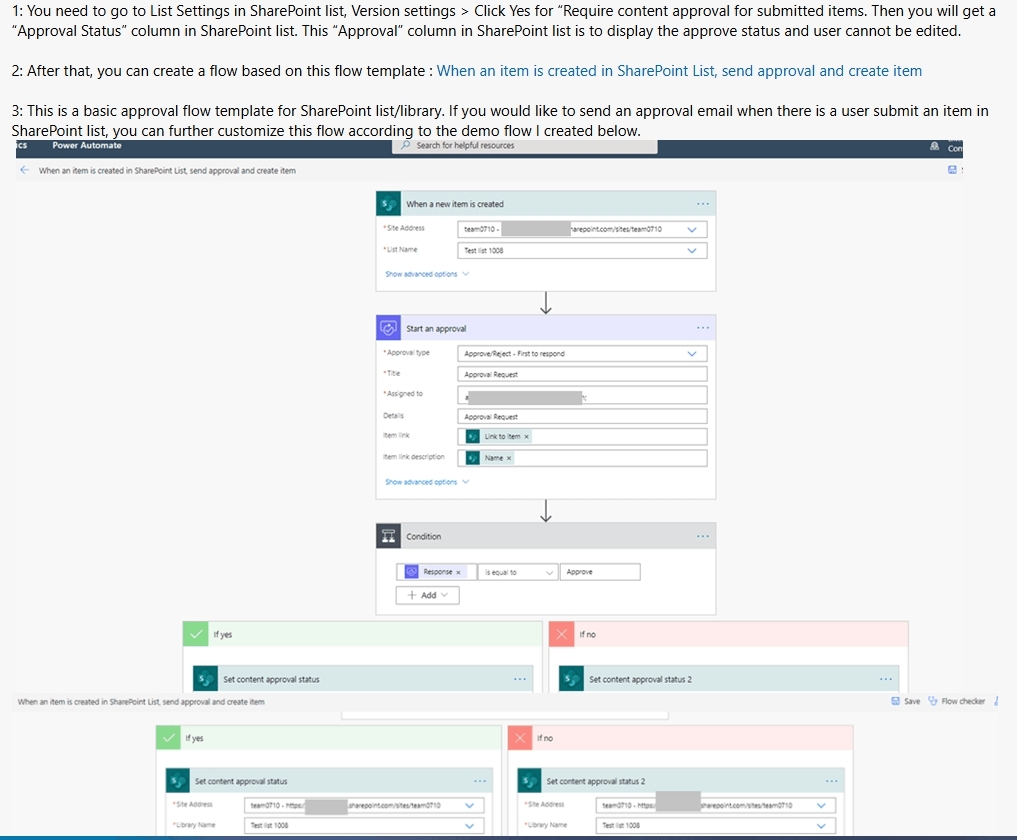Click the Search for helpful resources box
Screen dimensions: 1017x840
(x=524, y=146)
